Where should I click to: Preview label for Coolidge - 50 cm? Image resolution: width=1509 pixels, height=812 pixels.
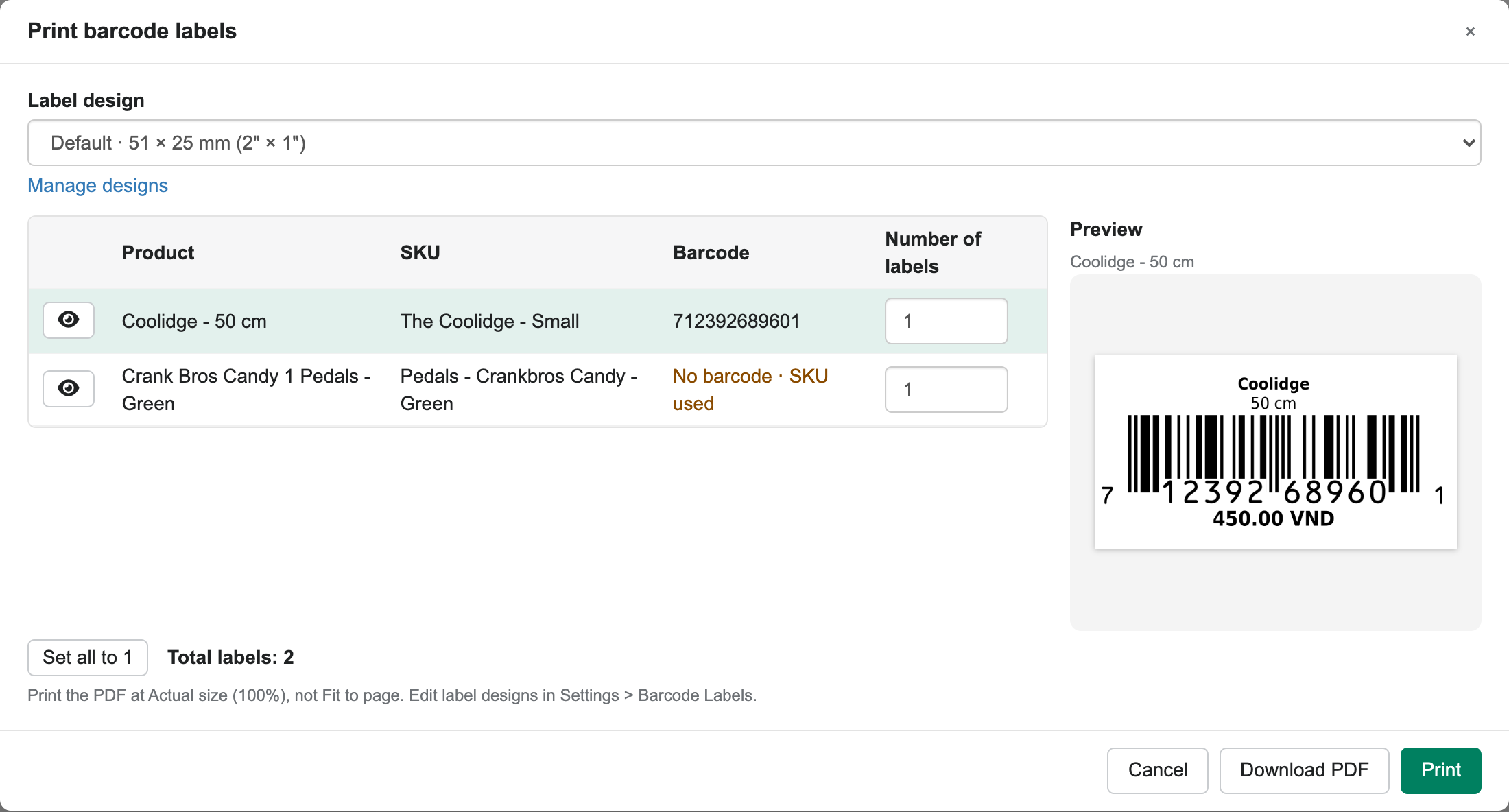(69, 320)
